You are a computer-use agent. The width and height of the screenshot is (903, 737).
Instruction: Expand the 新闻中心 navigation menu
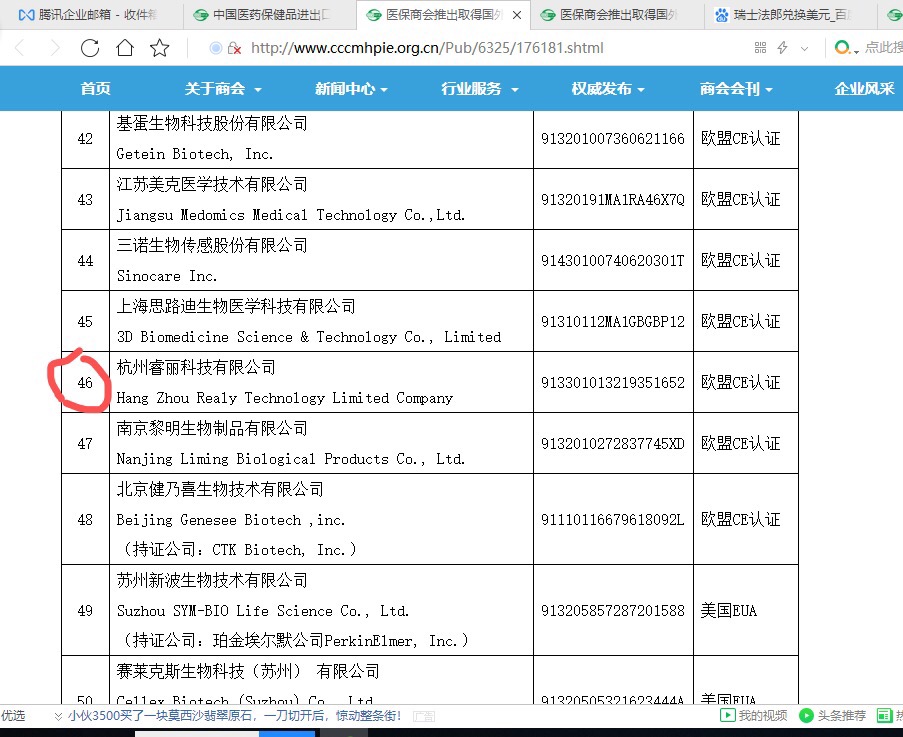[x=351, y=88]
